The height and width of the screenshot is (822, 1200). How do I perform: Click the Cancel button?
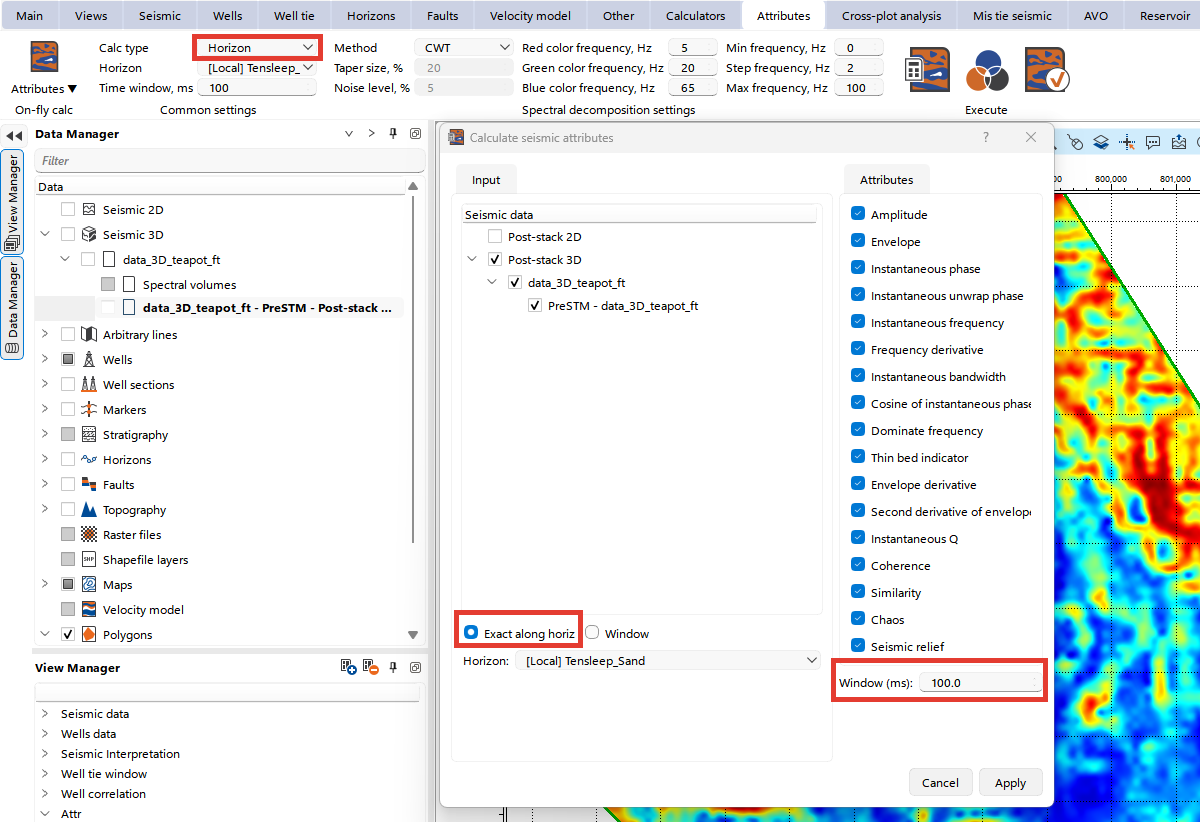click(x=940, y=783)
